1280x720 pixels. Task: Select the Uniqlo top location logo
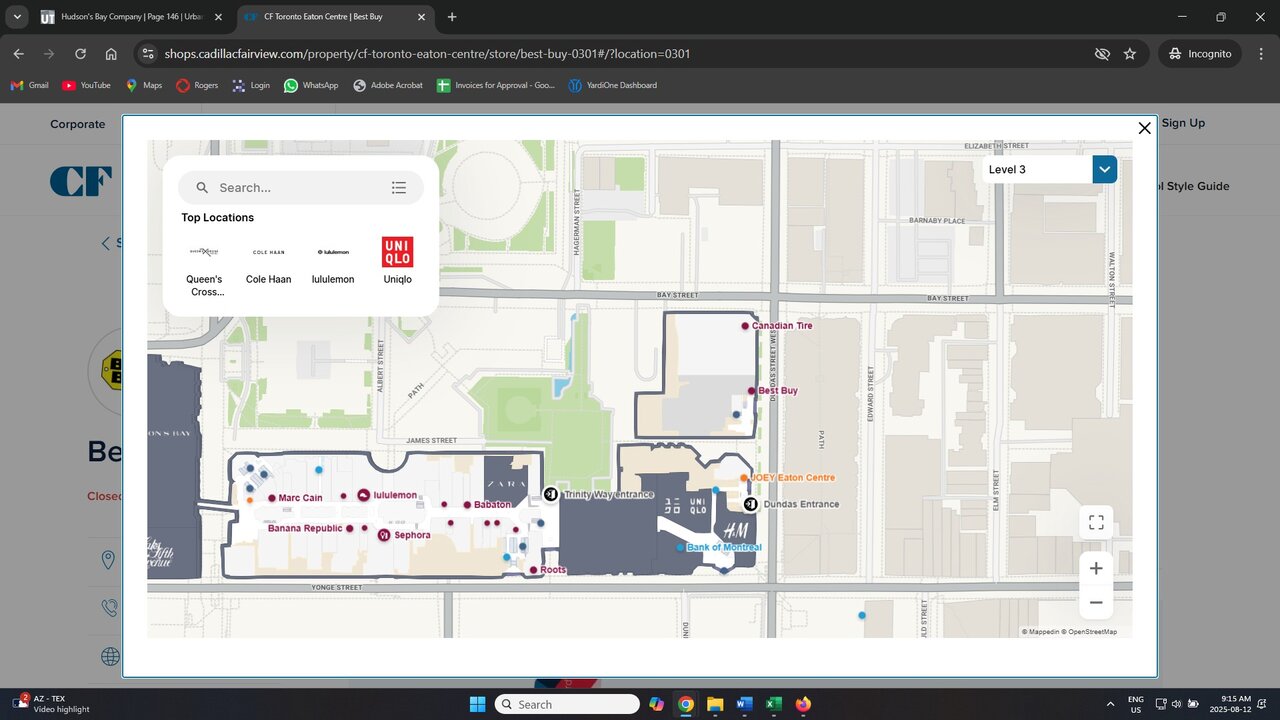coord(397,252)
